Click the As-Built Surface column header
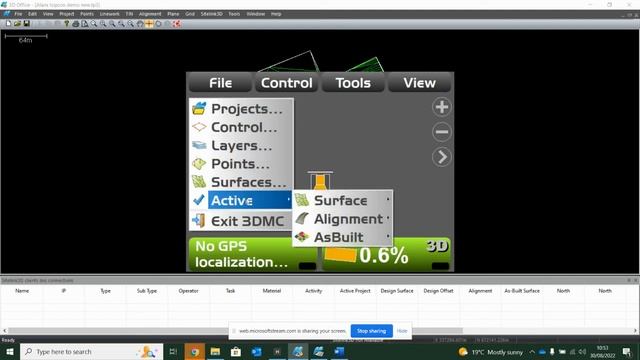Screen dimensions: 640x360 click(522, 291)
